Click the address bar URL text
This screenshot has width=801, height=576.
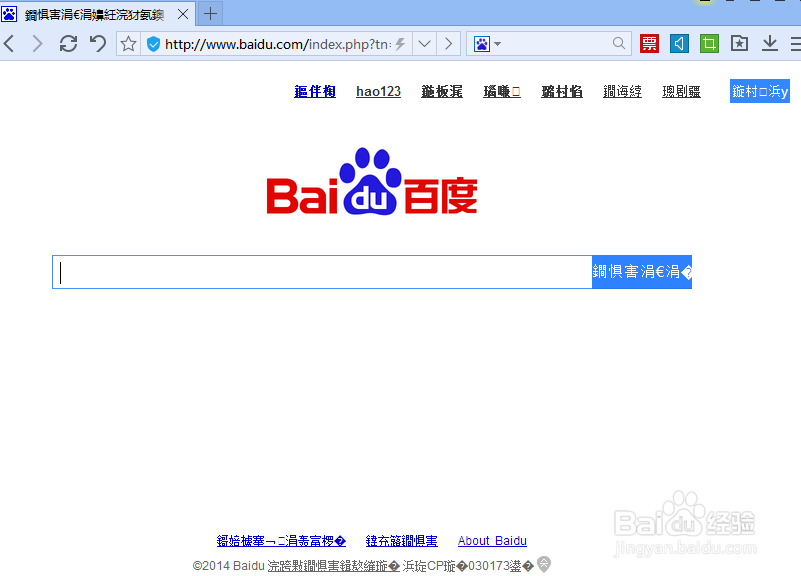[278, 44]
